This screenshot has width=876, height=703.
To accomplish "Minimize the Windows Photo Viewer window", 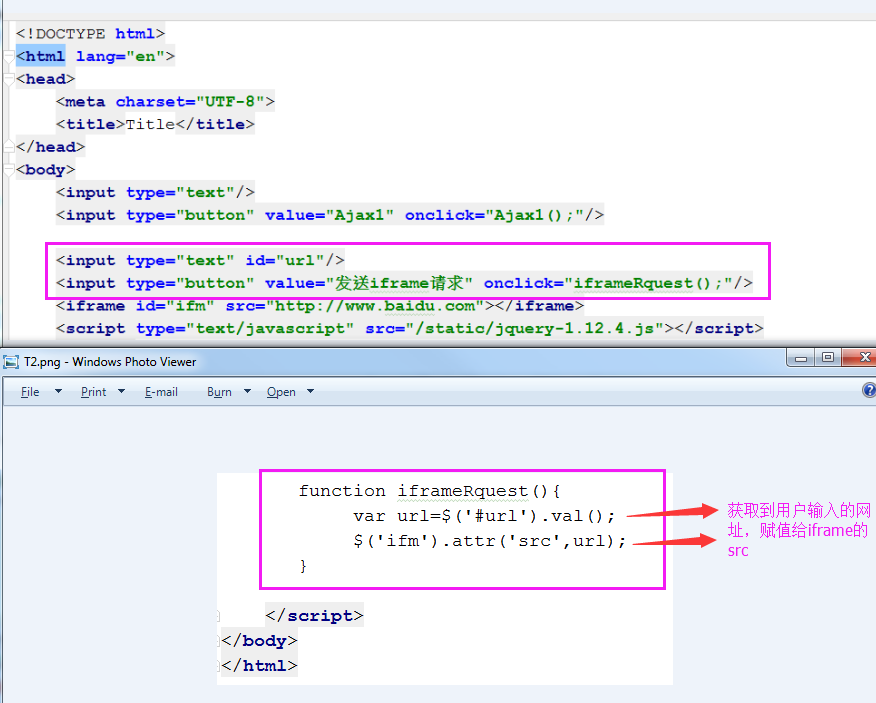I will point(801,358).
